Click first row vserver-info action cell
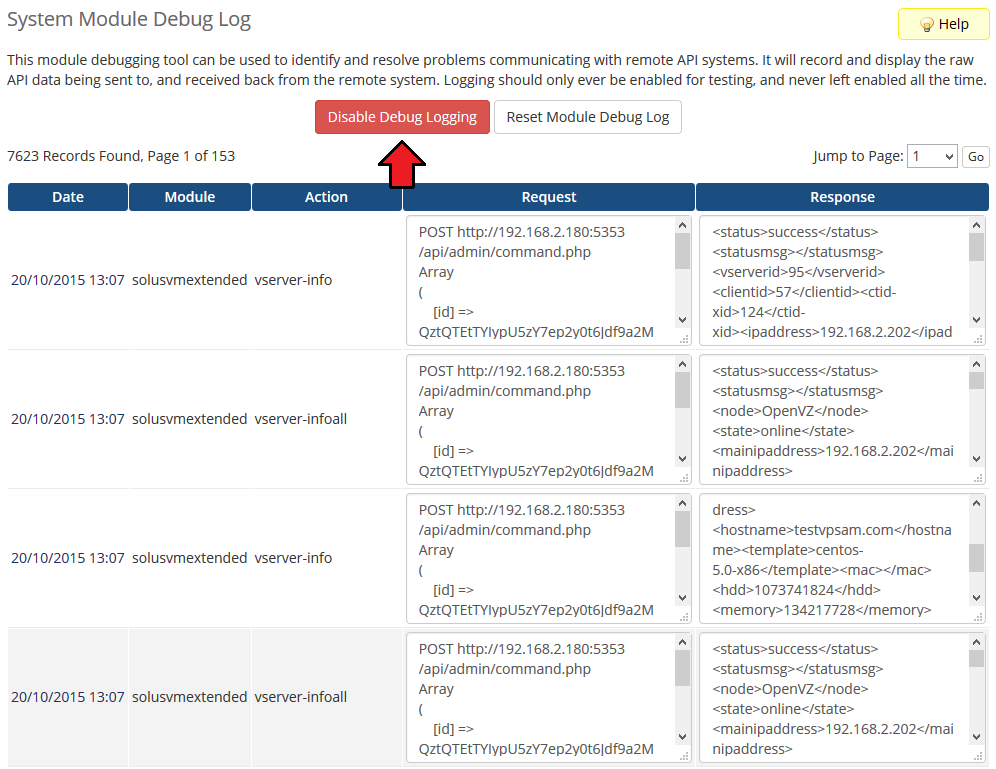996x769 pixels. [x=293, y=280]
